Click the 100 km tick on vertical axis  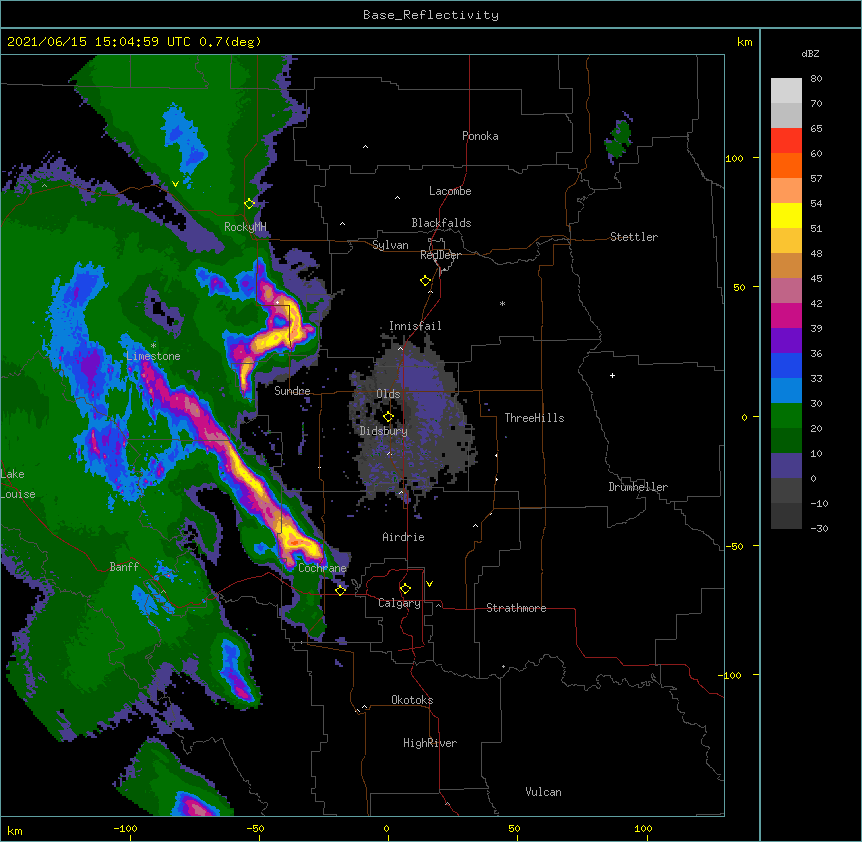point(734,158)
